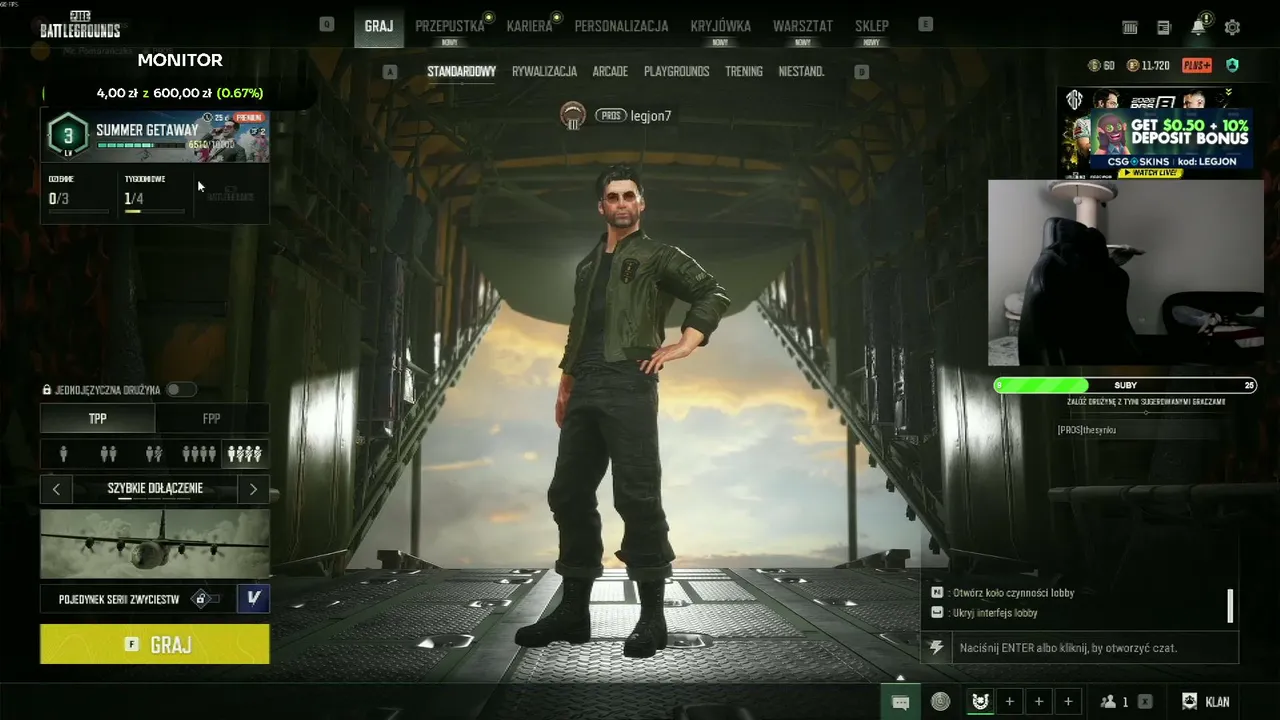Select the four-player squad icon
Screen dimensions: 1280x720
(x=199, y=454)
